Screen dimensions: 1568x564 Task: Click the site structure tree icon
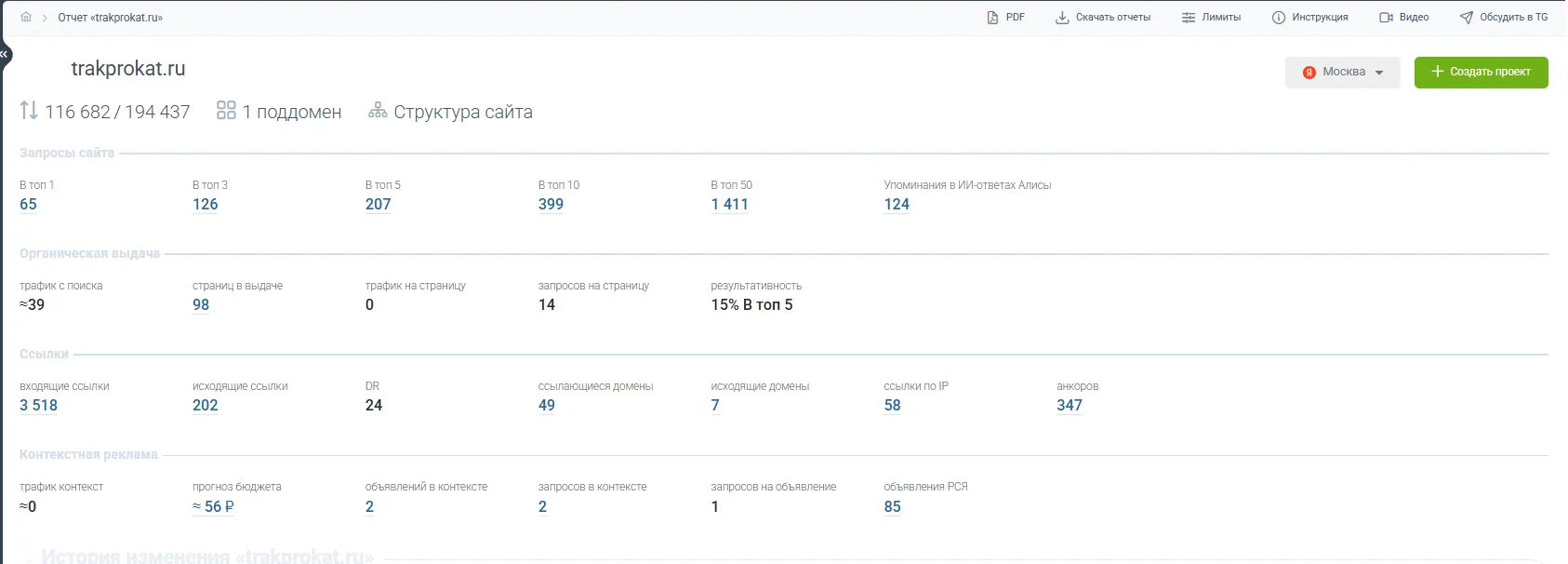pyautogui.click(x=378, y=111)
